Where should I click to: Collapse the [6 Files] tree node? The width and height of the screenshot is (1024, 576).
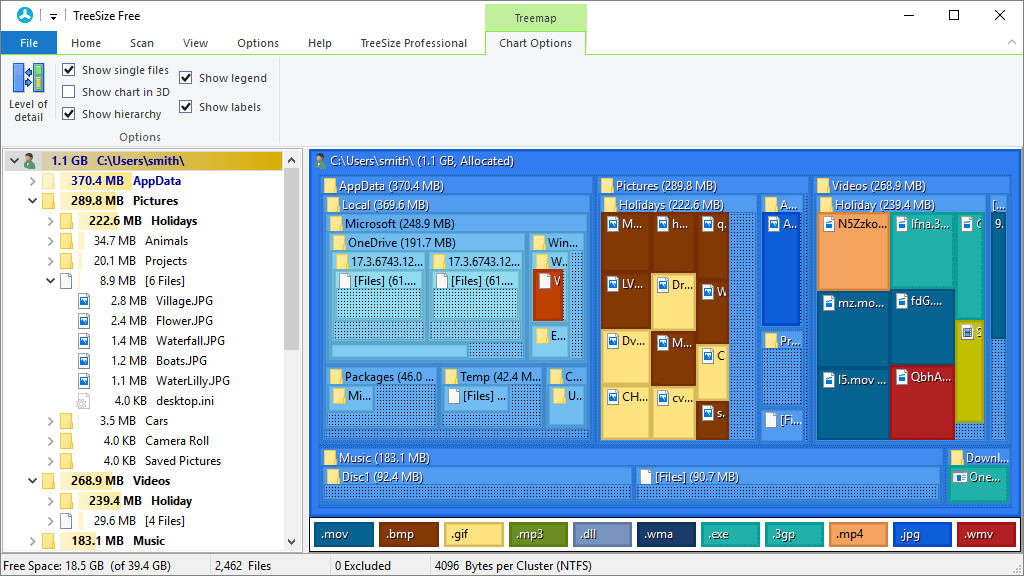pyautogui.click(x=50, y=281)
